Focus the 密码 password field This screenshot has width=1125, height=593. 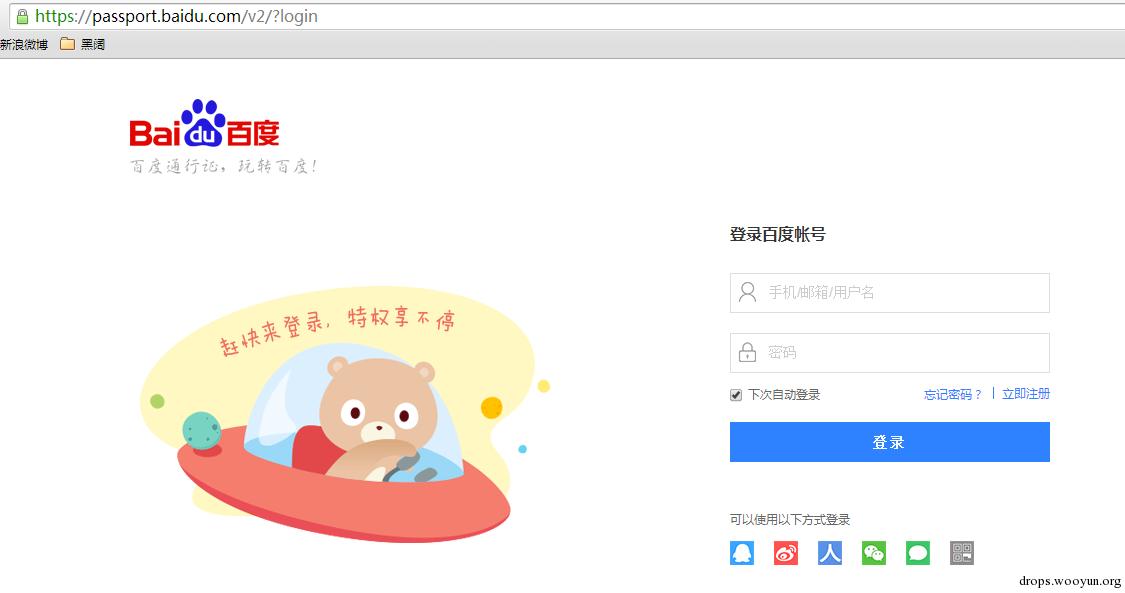coord(890,353)
